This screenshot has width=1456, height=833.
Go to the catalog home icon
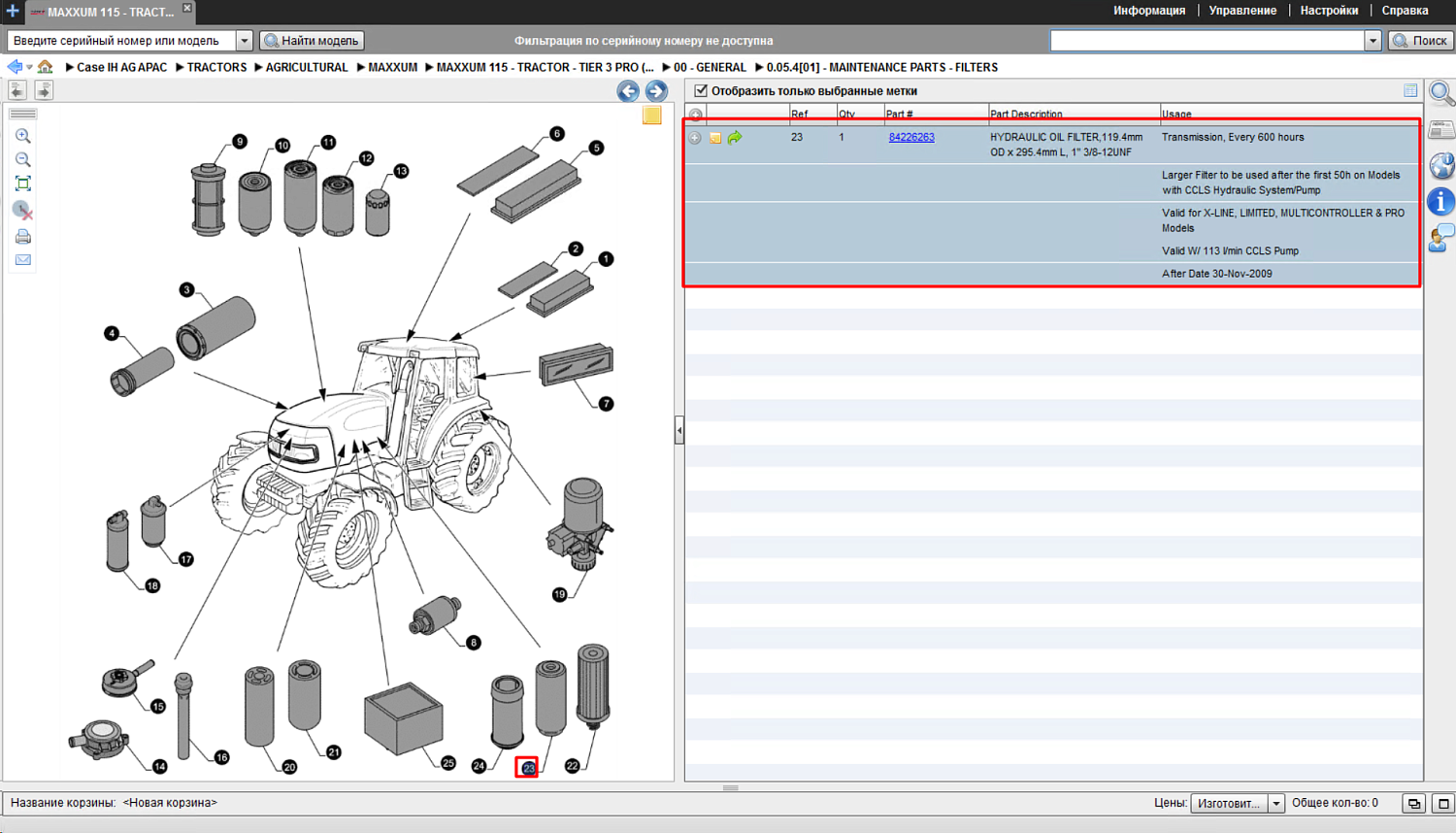coord(45,67)
